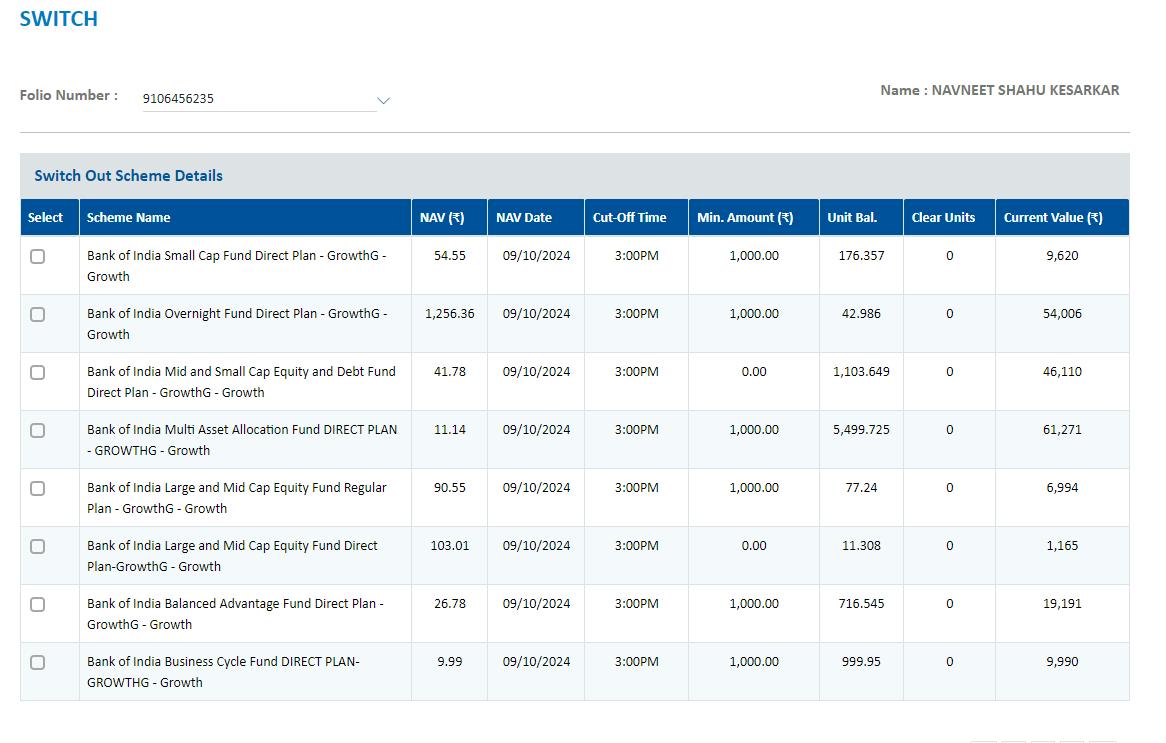Image resolution: width=1166 pixels, height=743 pixels.
Task: Click NAV value 1,256.36
Action: (450, 313)
